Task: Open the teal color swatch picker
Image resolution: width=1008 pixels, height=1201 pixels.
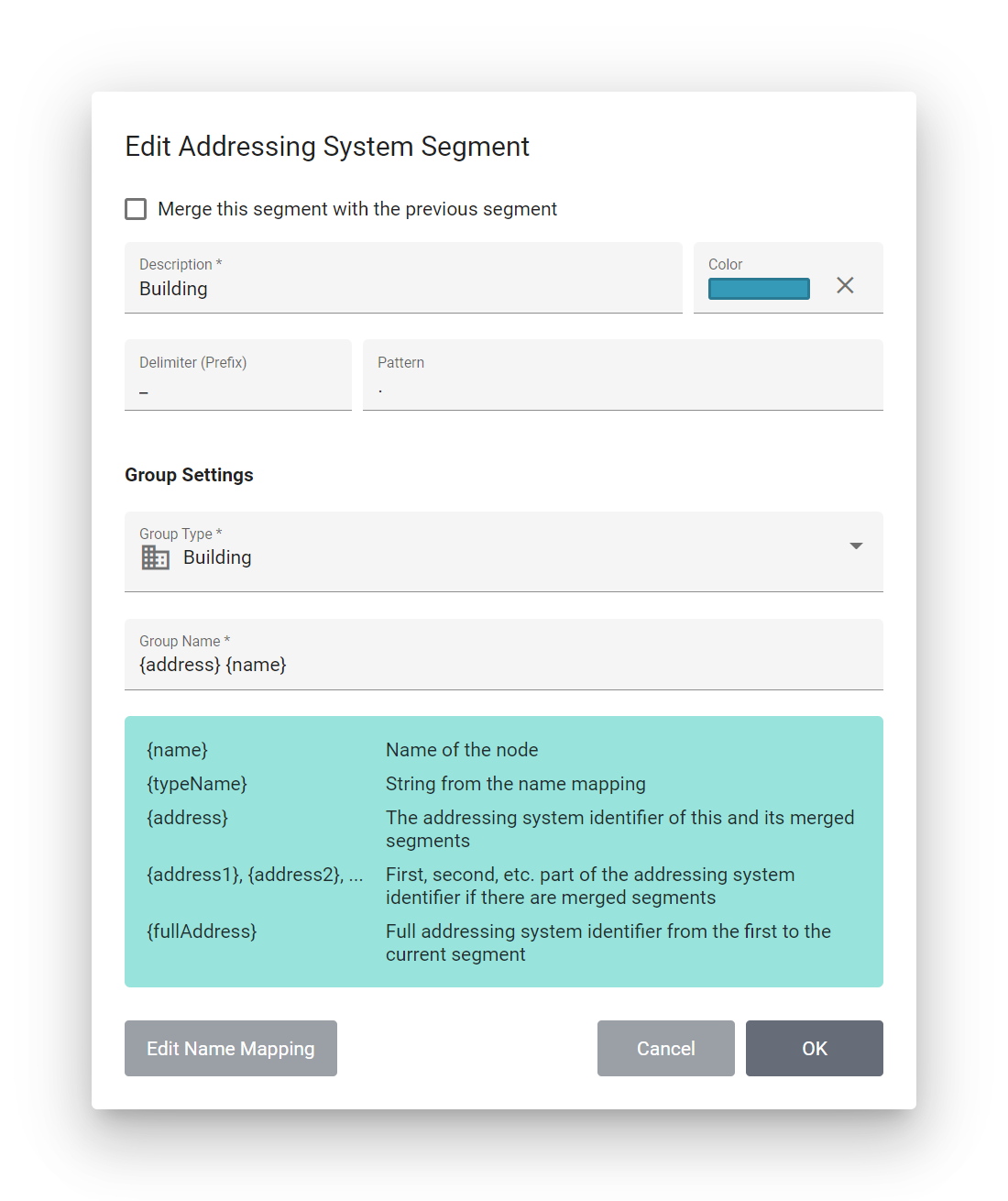Action: [x=758, y=289]
